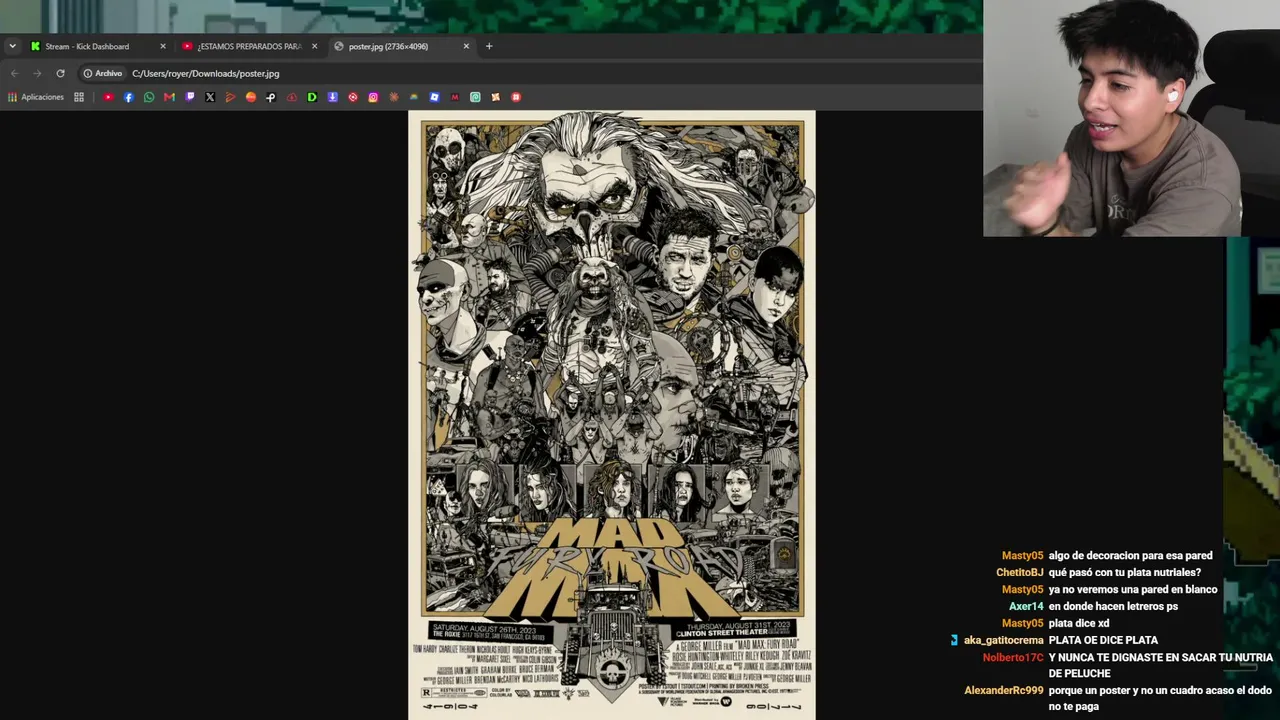
Task: Click the Archivo file info chip
Action: 103,73
